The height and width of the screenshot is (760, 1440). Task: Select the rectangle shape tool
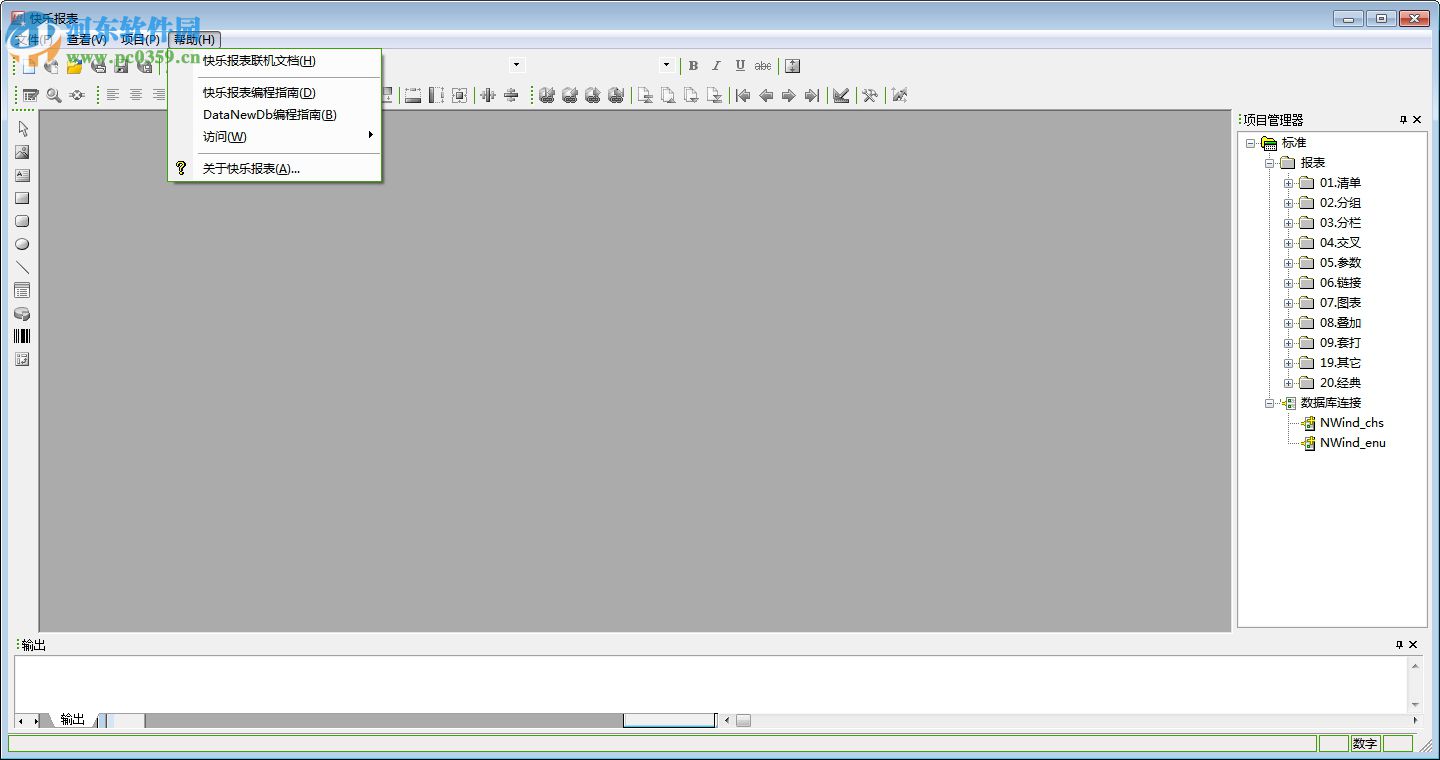pos(22,198)
